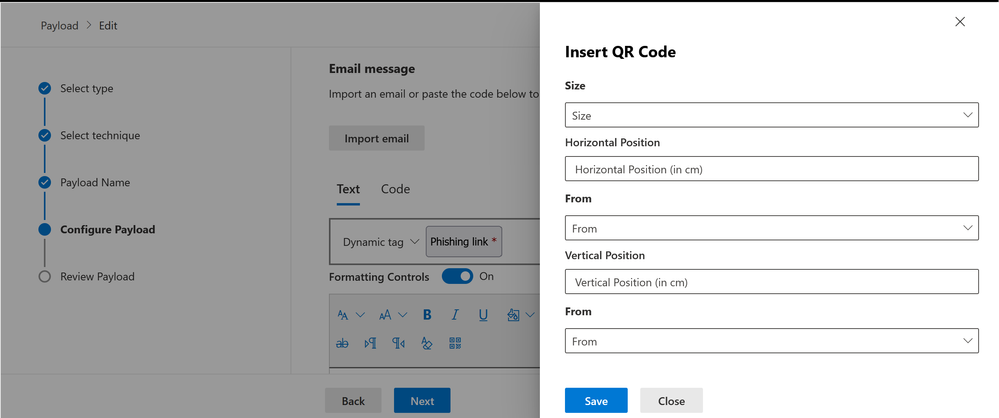The image size is (999, 418).
Task: Click the Back button
Action: pos(353,401)
